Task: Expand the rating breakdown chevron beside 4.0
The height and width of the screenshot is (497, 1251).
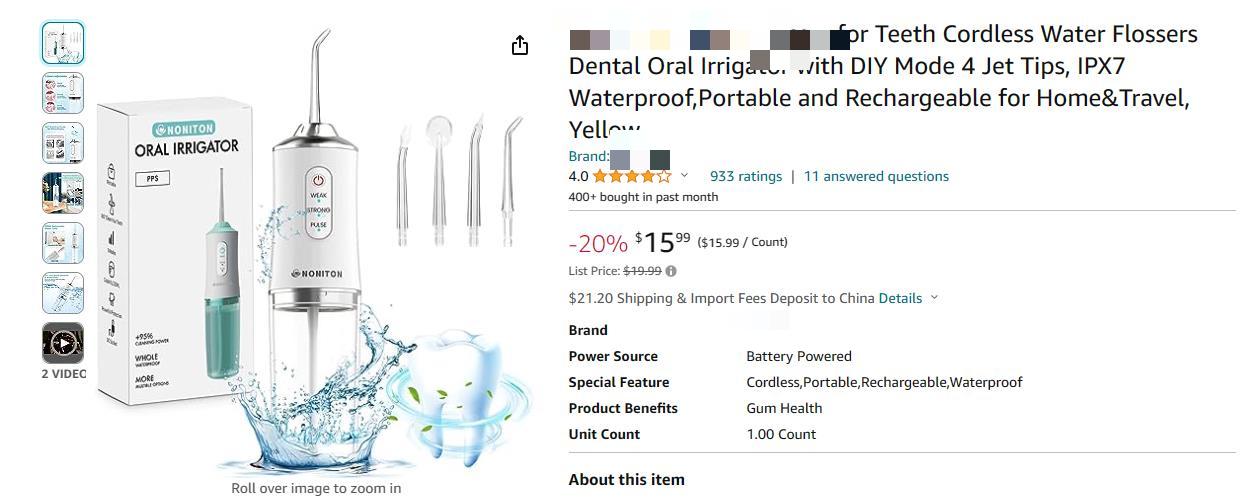Action: tap(685, 176)
